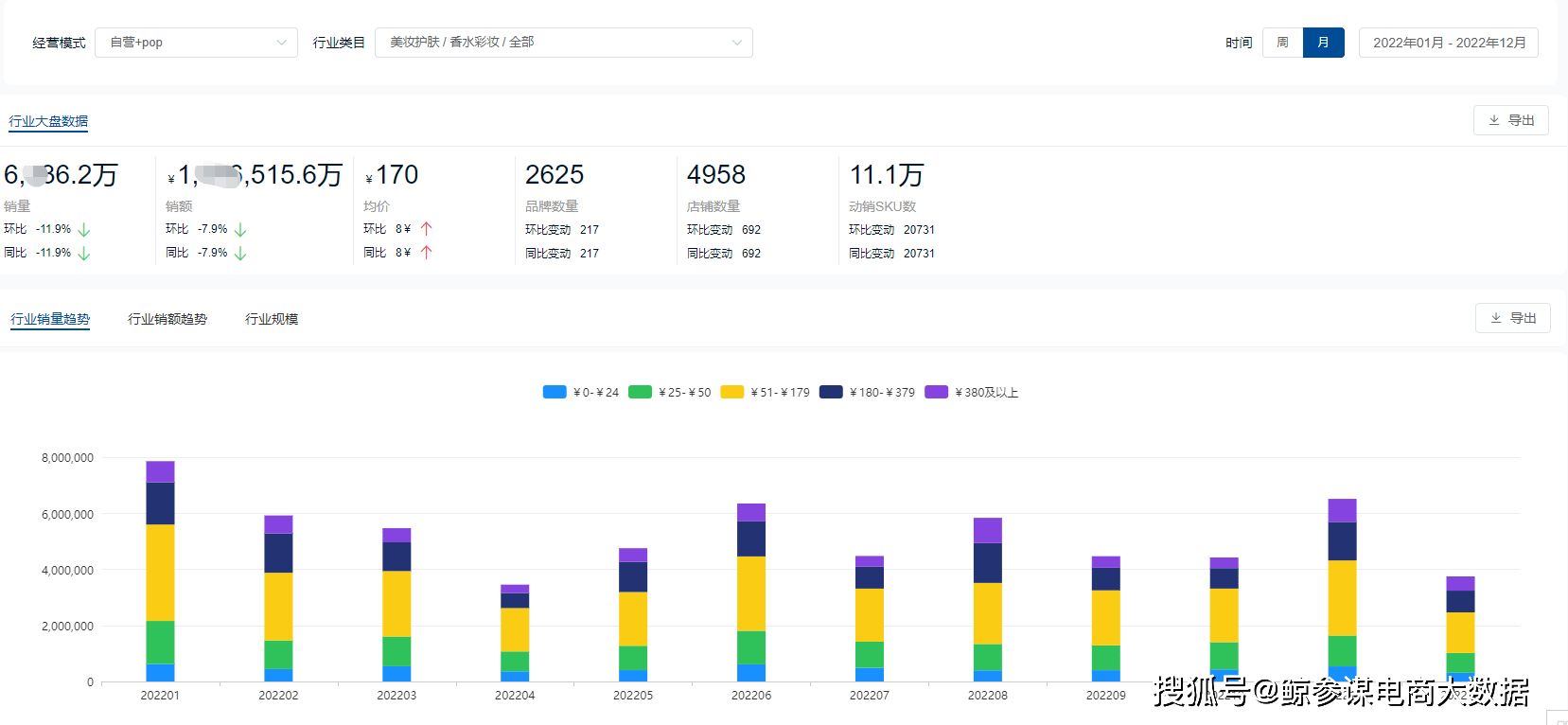Click the 销量 环比 green down arrow
The width and height of the screenshot is (1568, 725).
84,230
